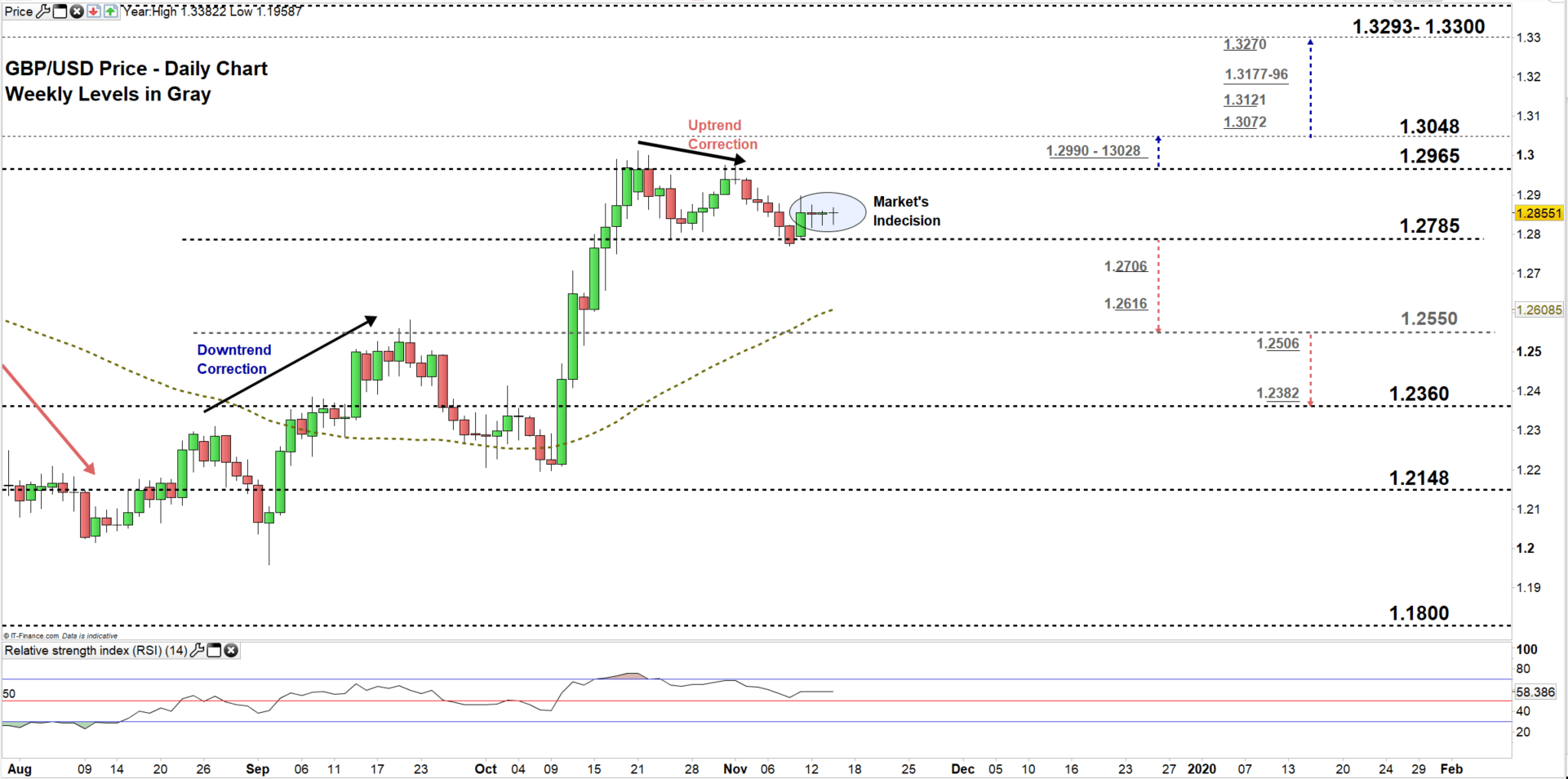Click the 1.2990 - 13028 target text

1093,151
